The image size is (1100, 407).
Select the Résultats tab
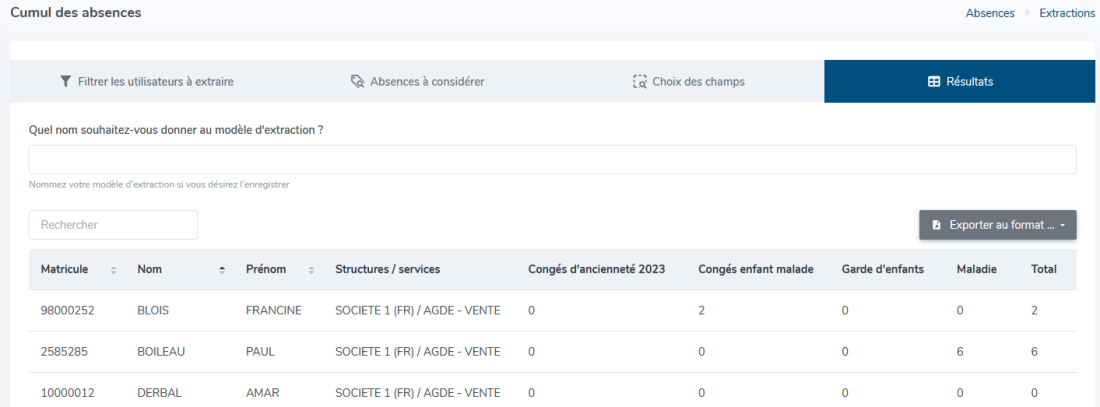pos(960,81)
